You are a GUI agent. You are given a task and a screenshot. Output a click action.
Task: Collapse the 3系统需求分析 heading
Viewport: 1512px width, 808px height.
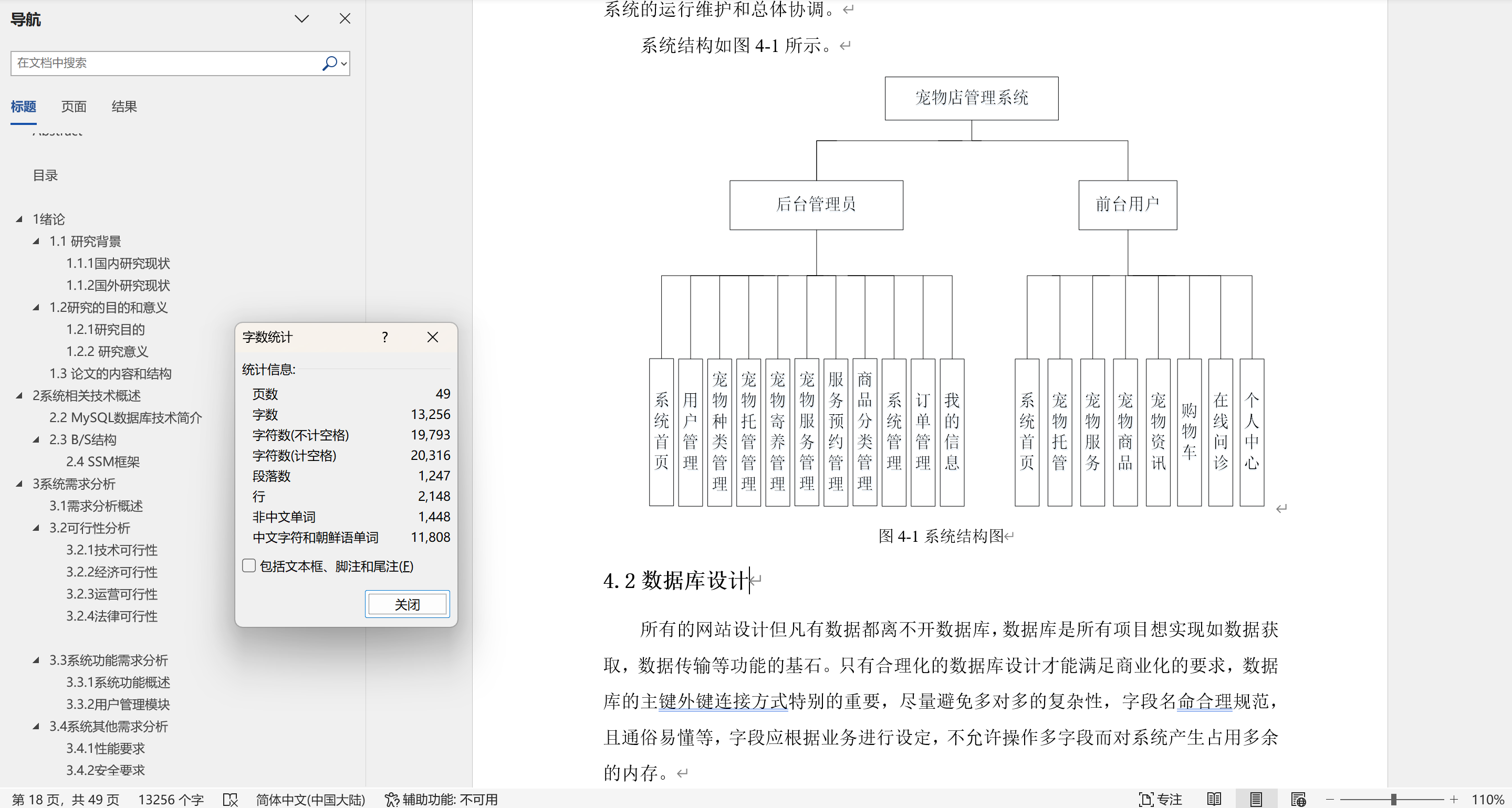point(19,484)
